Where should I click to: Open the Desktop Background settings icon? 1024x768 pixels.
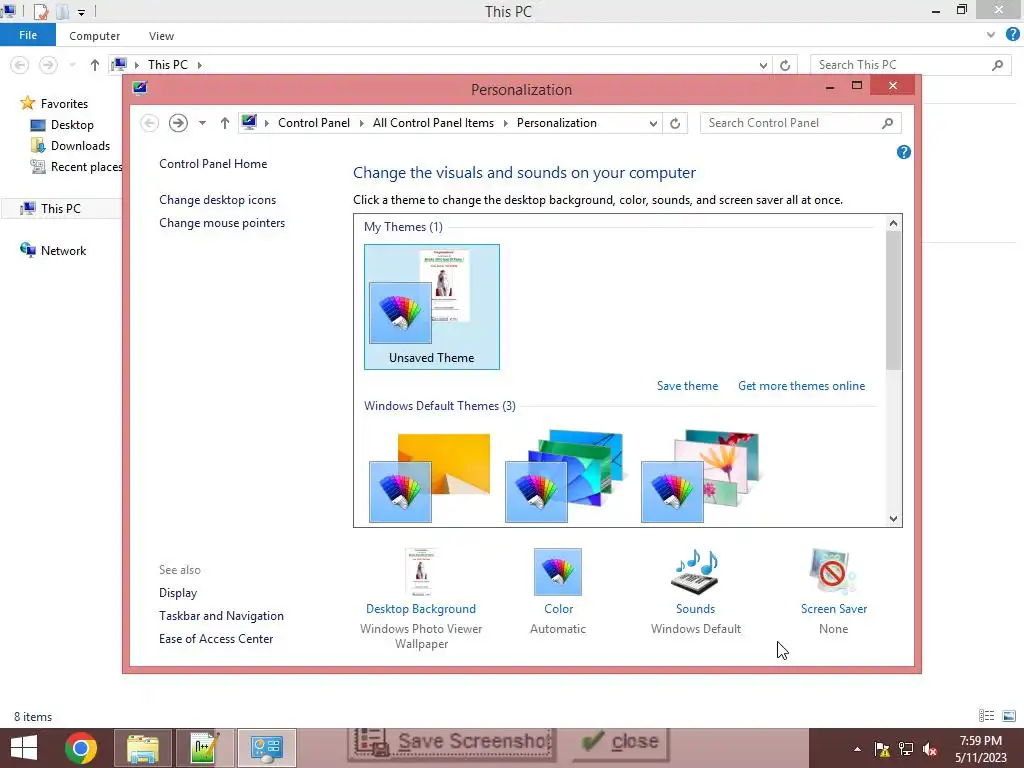tap(421, 572)
